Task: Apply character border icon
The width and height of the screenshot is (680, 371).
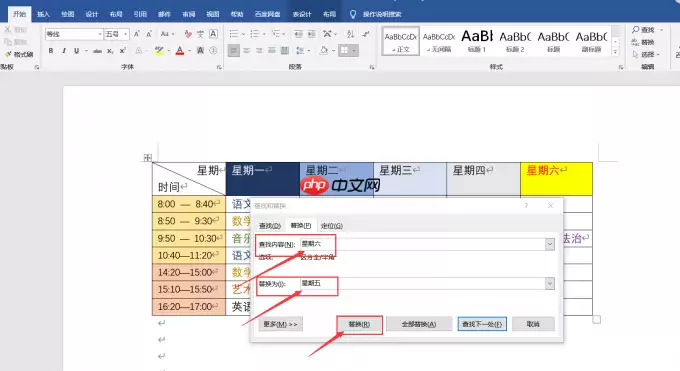Action: point(213,34)
